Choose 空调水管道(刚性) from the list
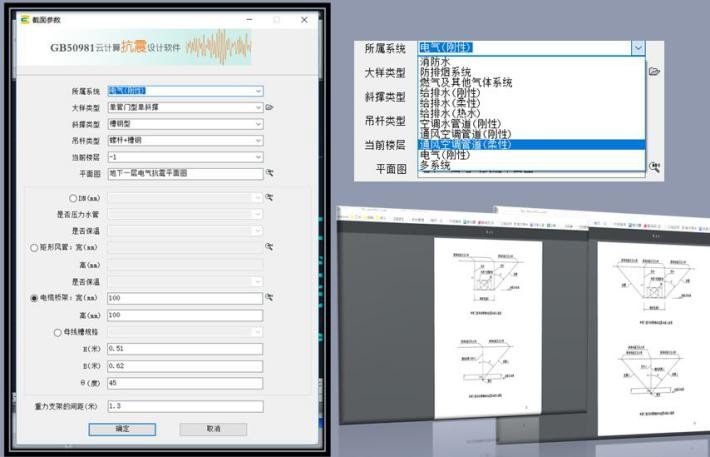The width and height of the screenshot is (710, 457). (531, 124)
